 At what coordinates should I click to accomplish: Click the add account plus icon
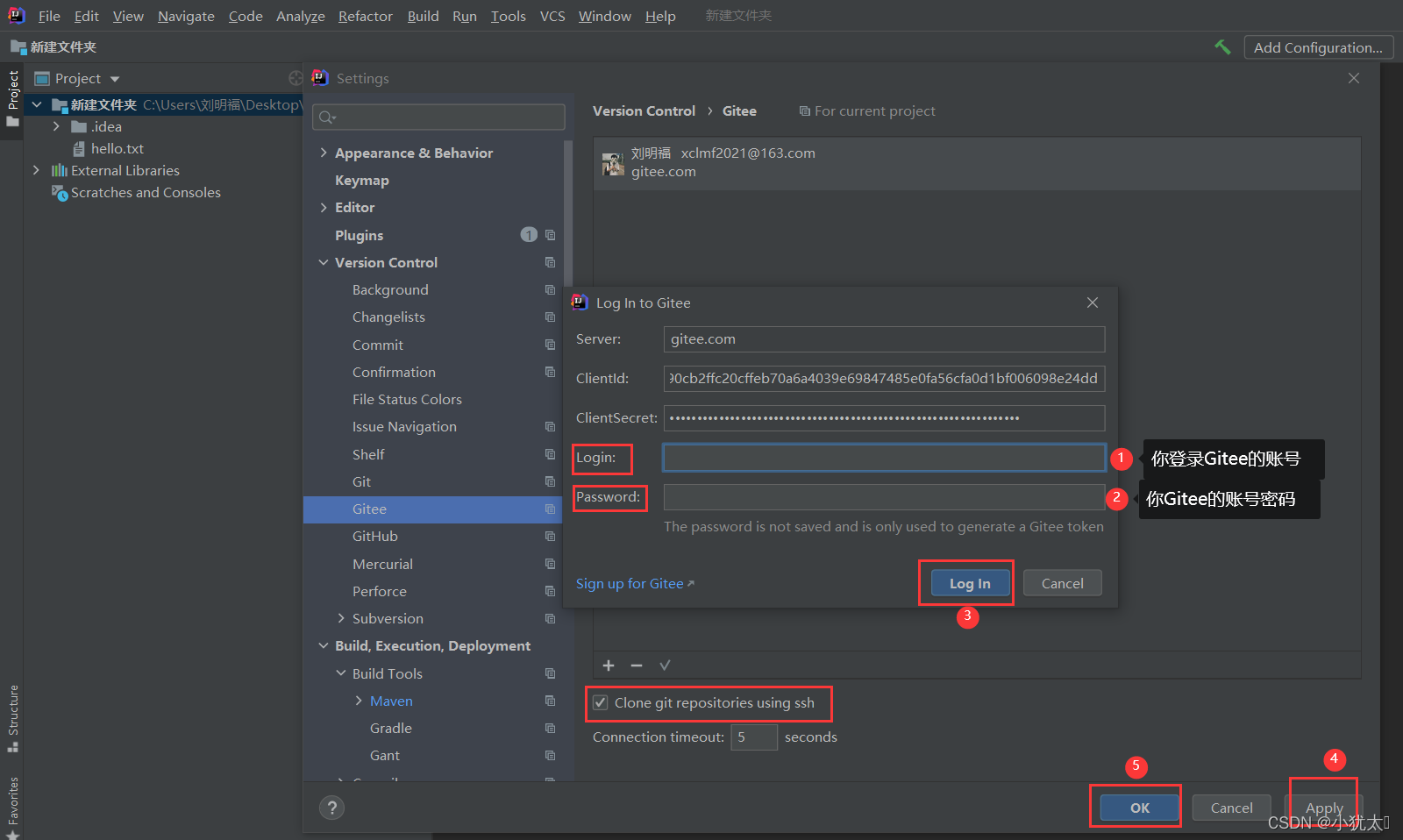[x=609, y=666]
